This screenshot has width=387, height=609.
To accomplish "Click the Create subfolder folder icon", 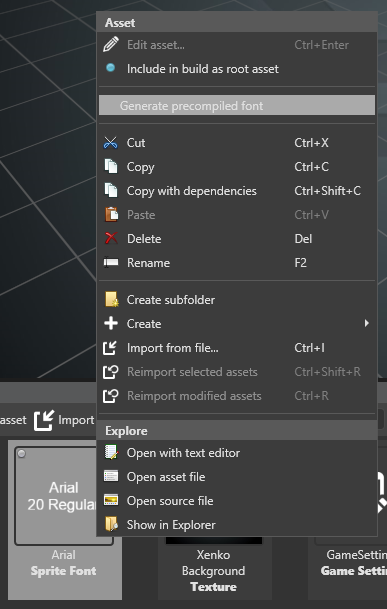I will tap(112, 299).
